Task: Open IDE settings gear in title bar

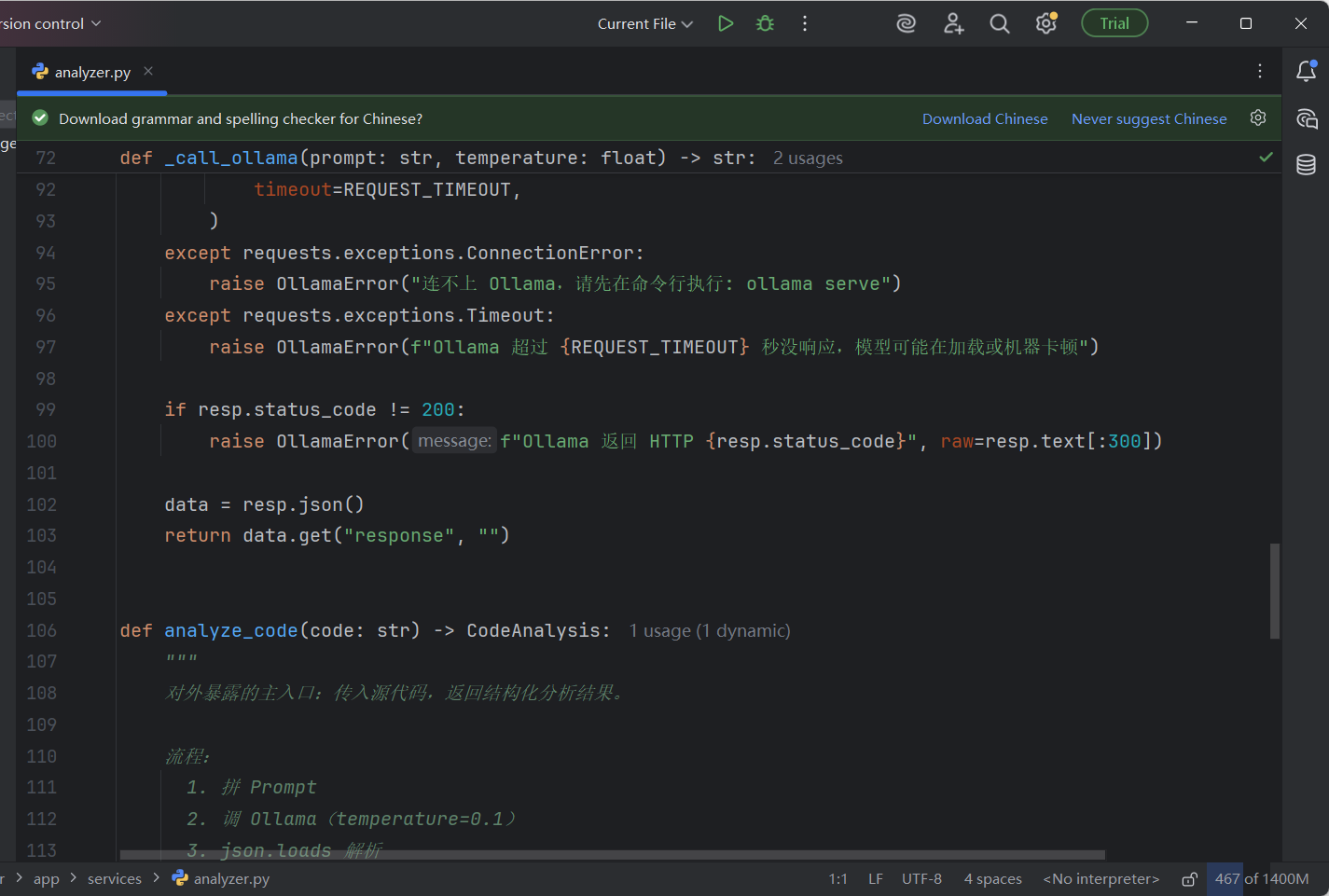Action: click(x=1046, y=23)
